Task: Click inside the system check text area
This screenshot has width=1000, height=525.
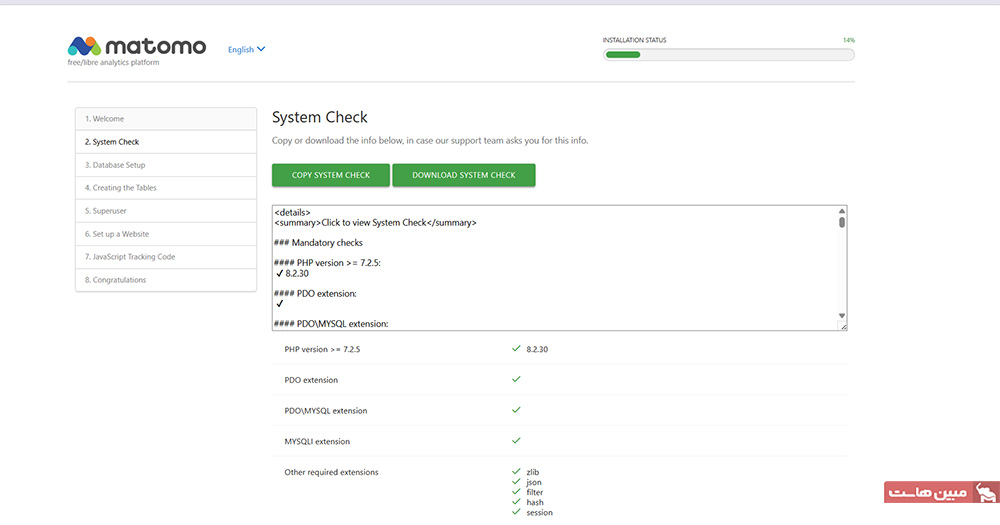Action: 555,267
